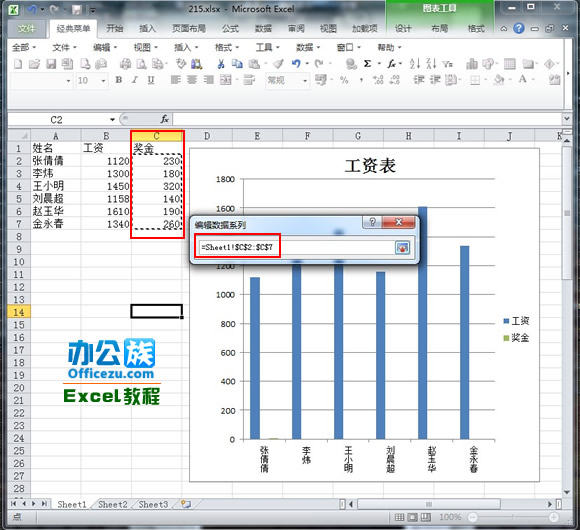Screen dimensions: 580x530
Task: Click the Paste clipboard icon
Action: (x=254, y=64)
